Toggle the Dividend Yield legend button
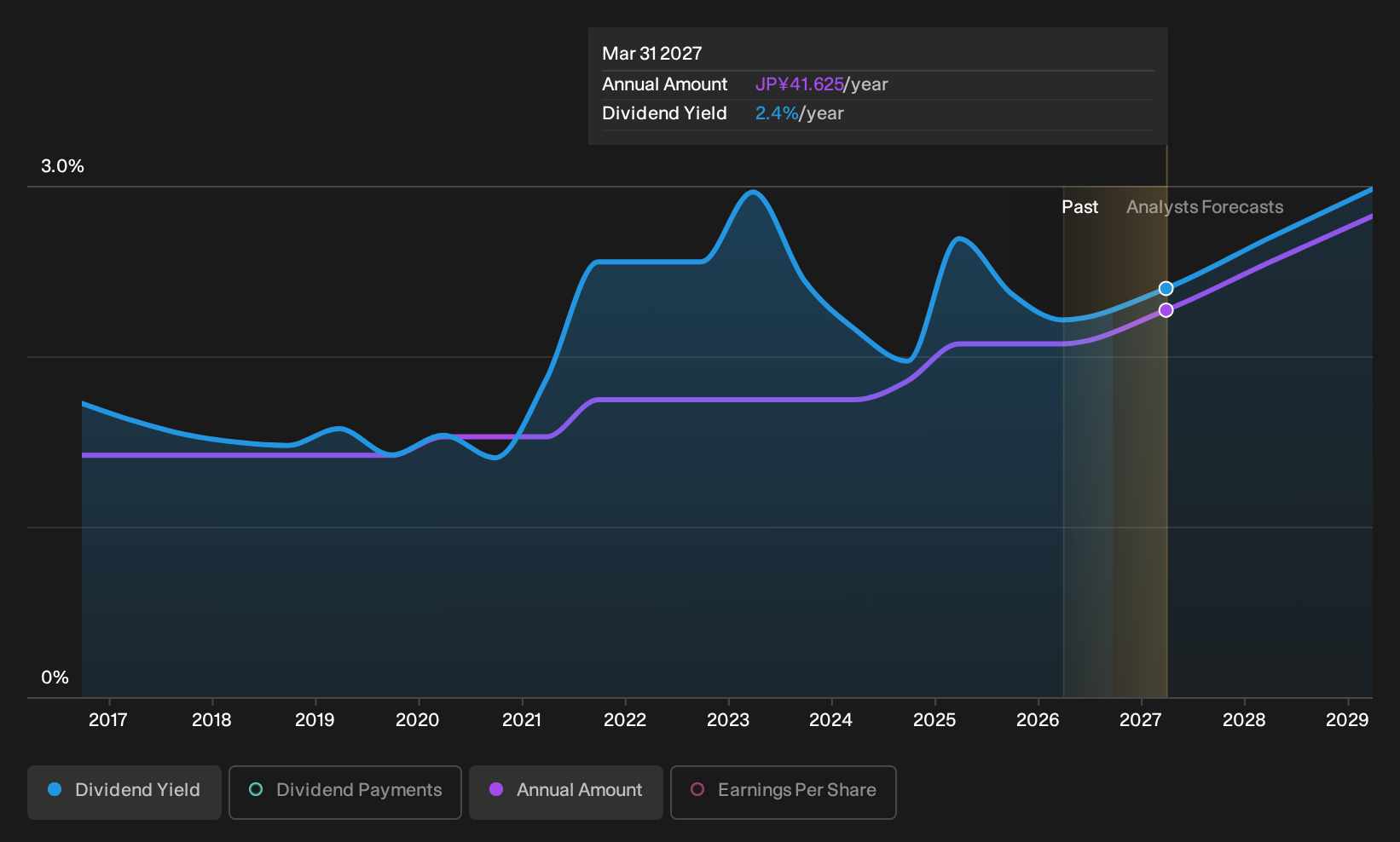The width and height of the screenshot is (1400, 842). point(124,792)
